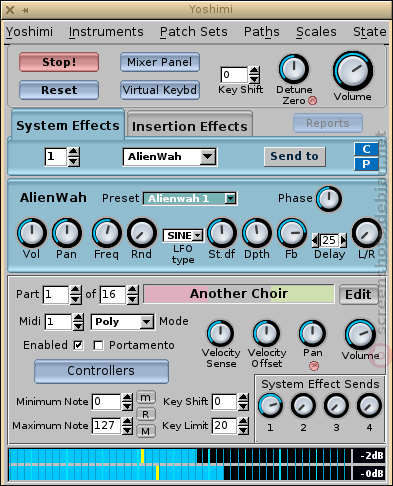Open the Virtual Keybd button
The width and height of the screenshot is (393, 486).
(x=160, y=90)
